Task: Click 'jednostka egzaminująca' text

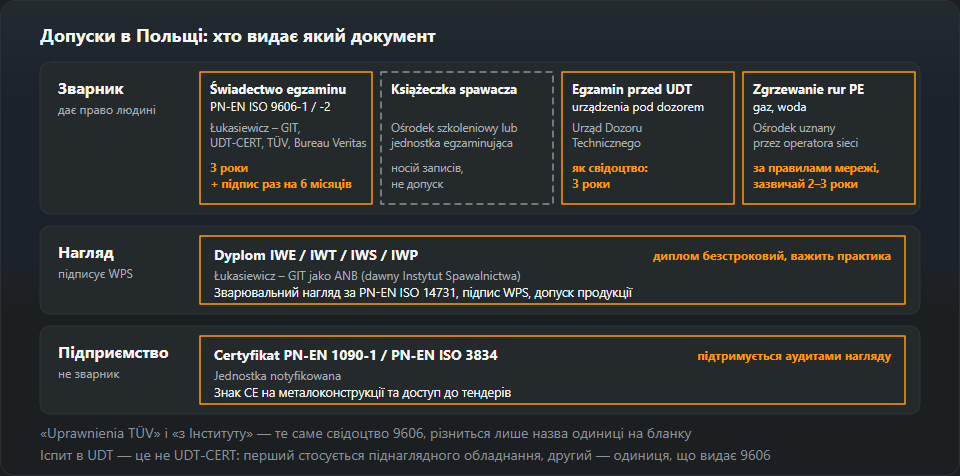Action: 452,143
